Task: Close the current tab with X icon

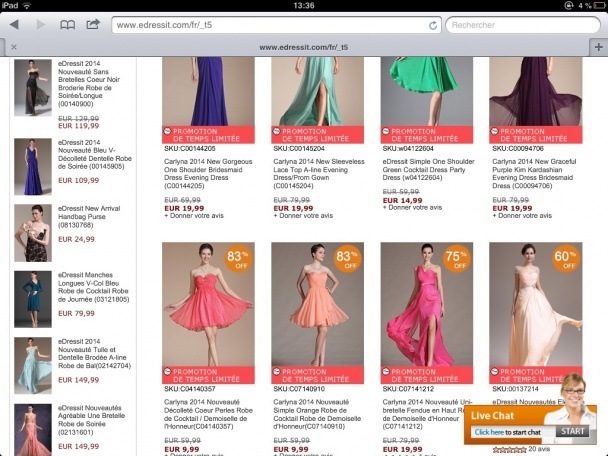Action: [12, 47]
